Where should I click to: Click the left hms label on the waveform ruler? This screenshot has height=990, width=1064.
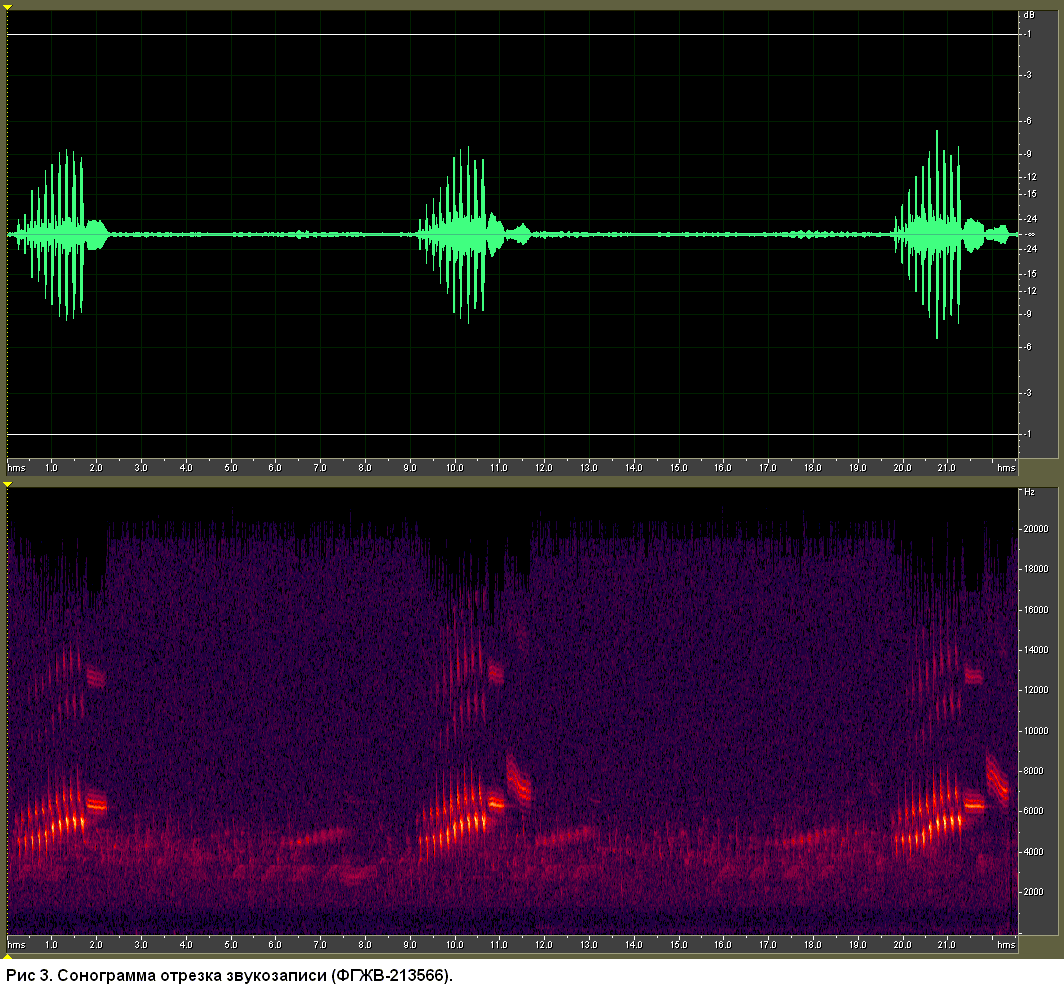pos(16,468)
